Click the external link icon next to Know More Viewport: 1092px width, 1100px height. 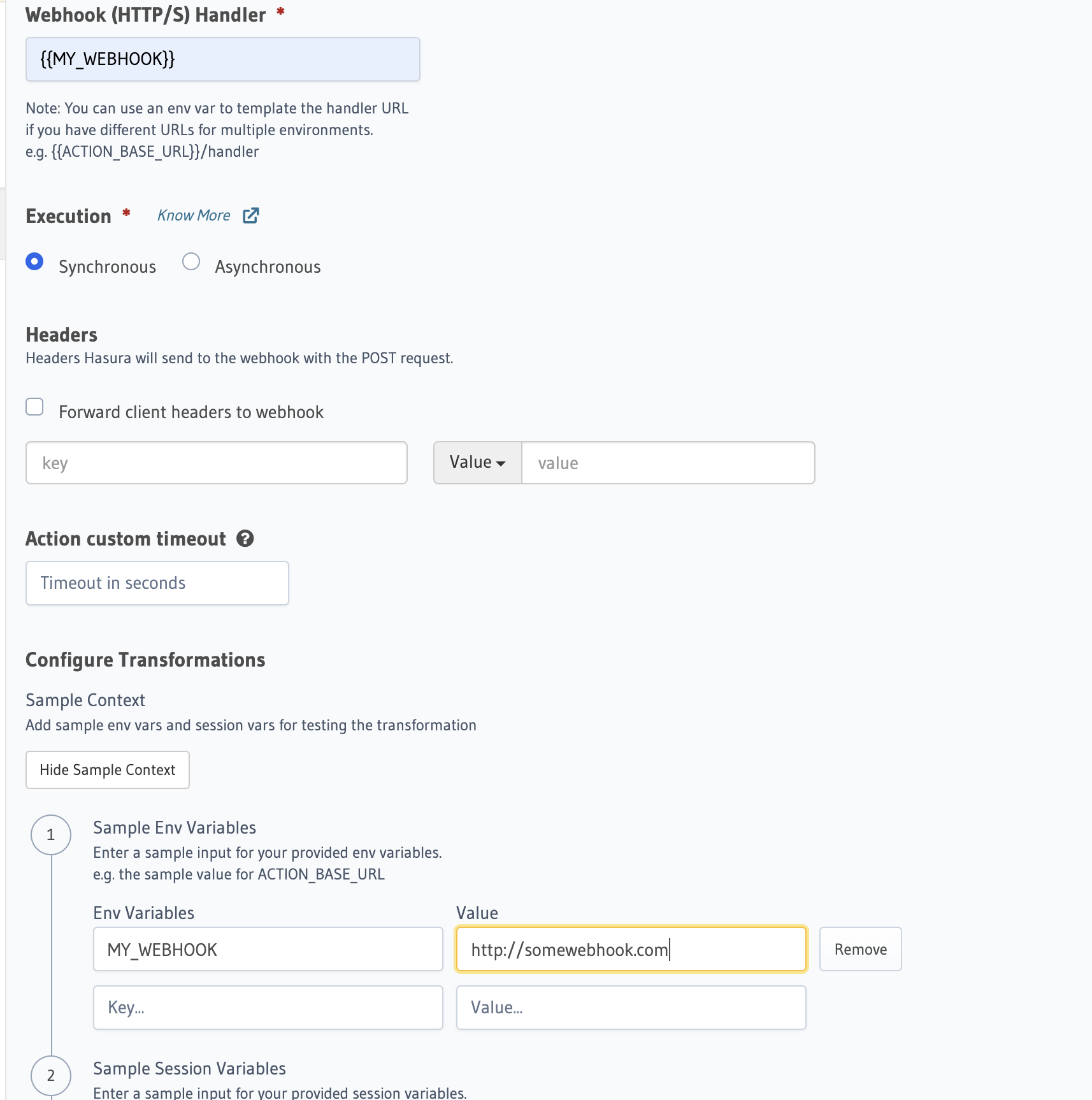pyautogui.click(x=251, y=215)
